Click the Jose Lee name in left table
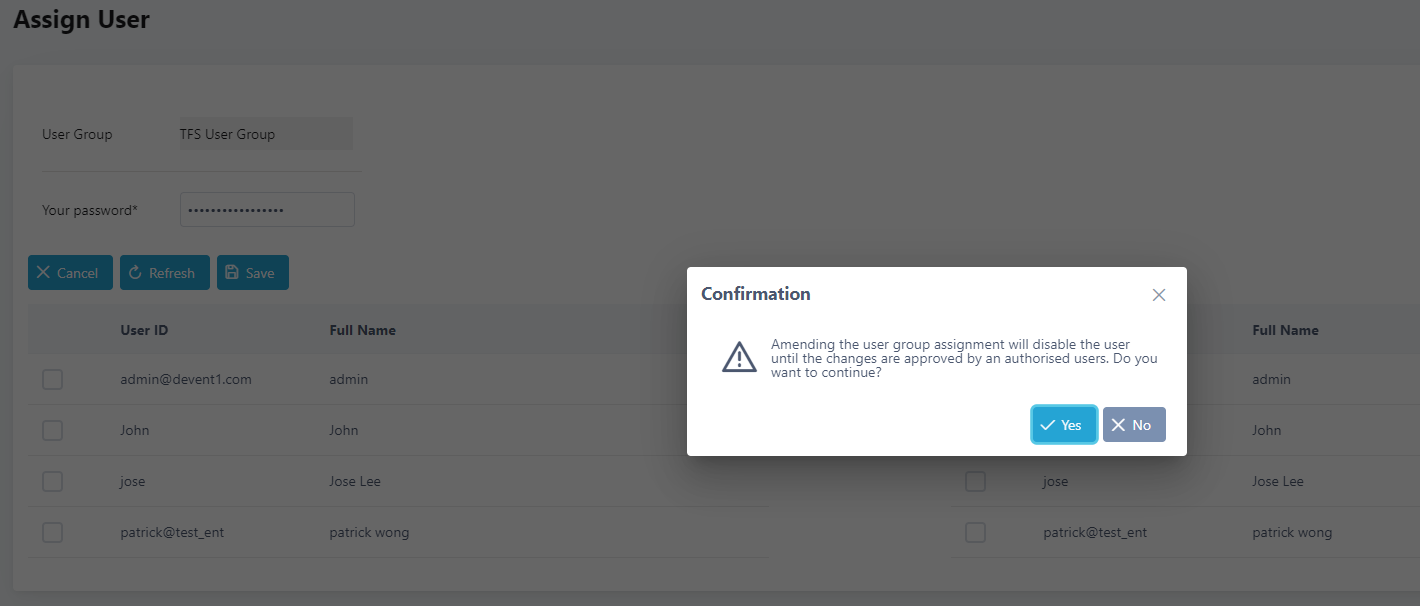1420x606 pixels. [x=355, y=481]
